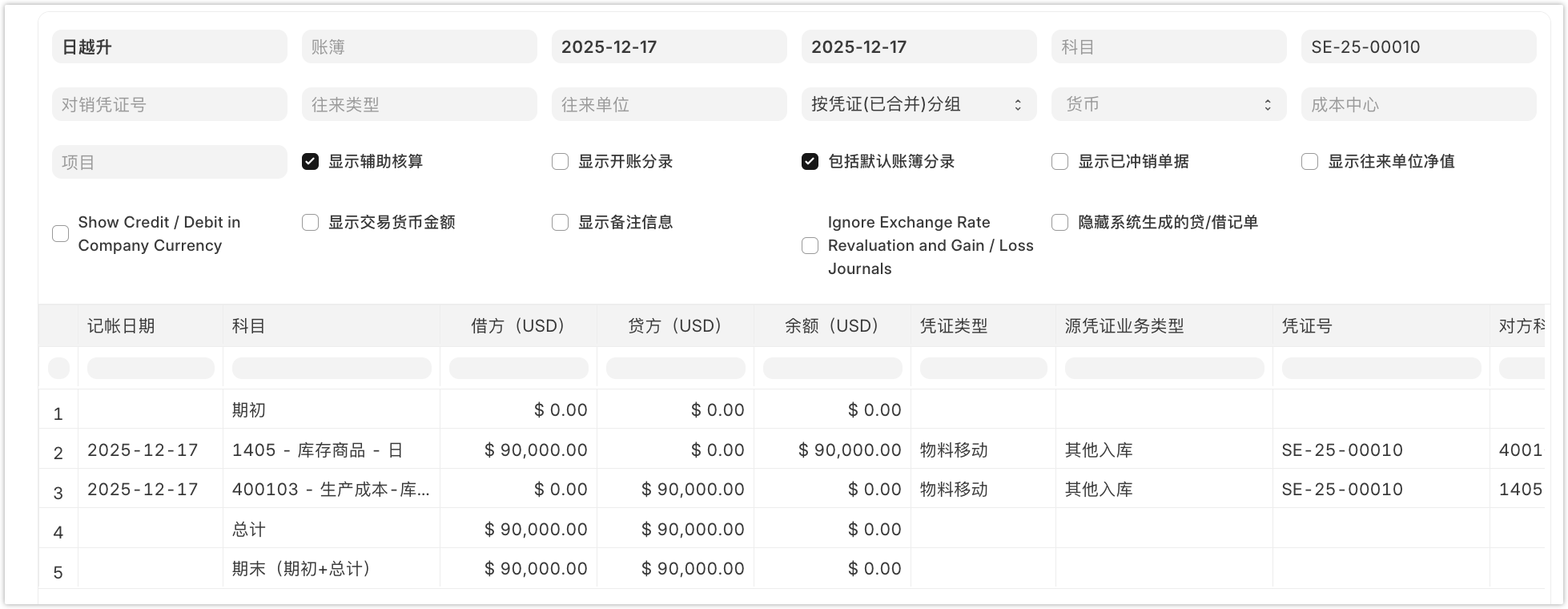Screen dimensions: 1568x609
Task: Open voucher SE-25-00010 in row 2
Action: (x=1342, y=450)
